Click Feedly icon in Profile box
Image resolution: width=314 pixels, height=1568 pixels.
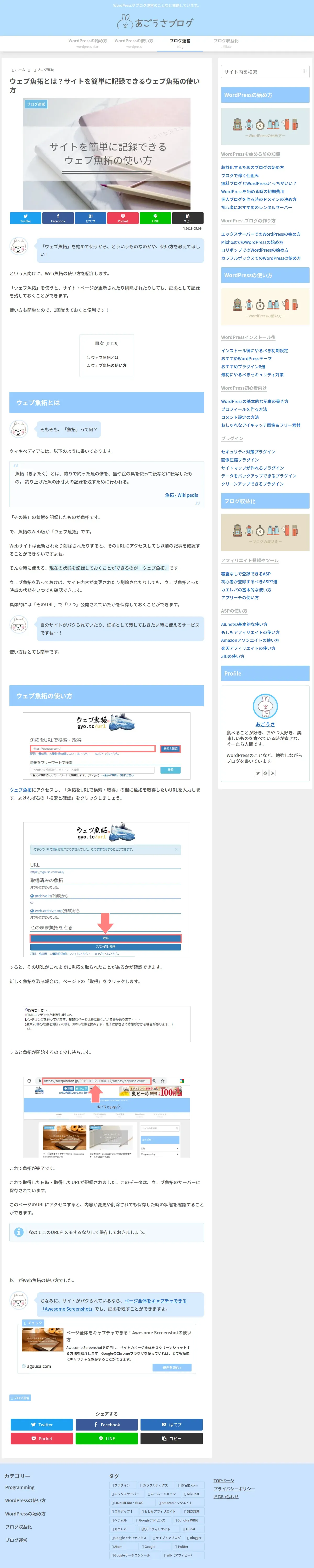point(265,773)
